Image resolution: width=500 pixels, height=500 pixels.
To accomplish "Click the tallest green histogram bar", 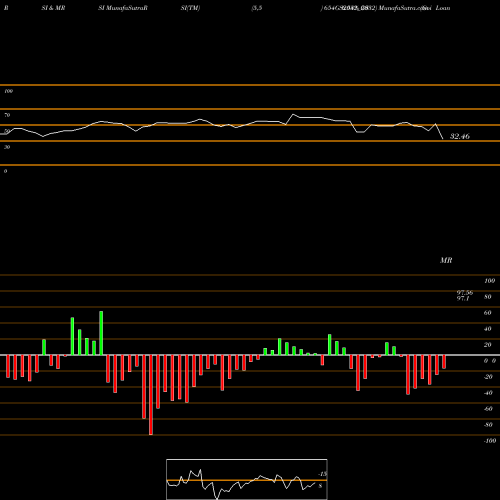I will coord(101,333).
